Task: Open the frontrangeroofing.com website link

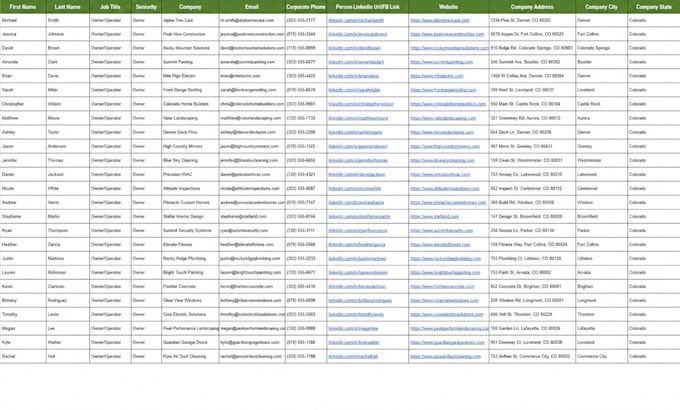Action: (x=443, y=90)
